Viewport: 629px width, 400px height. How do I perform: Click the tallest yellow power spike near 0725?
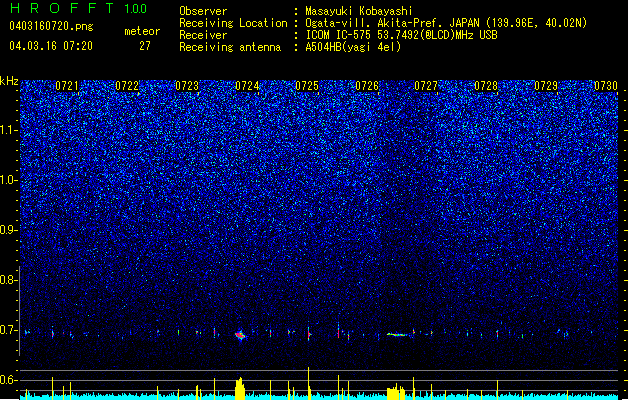point(308,383)
